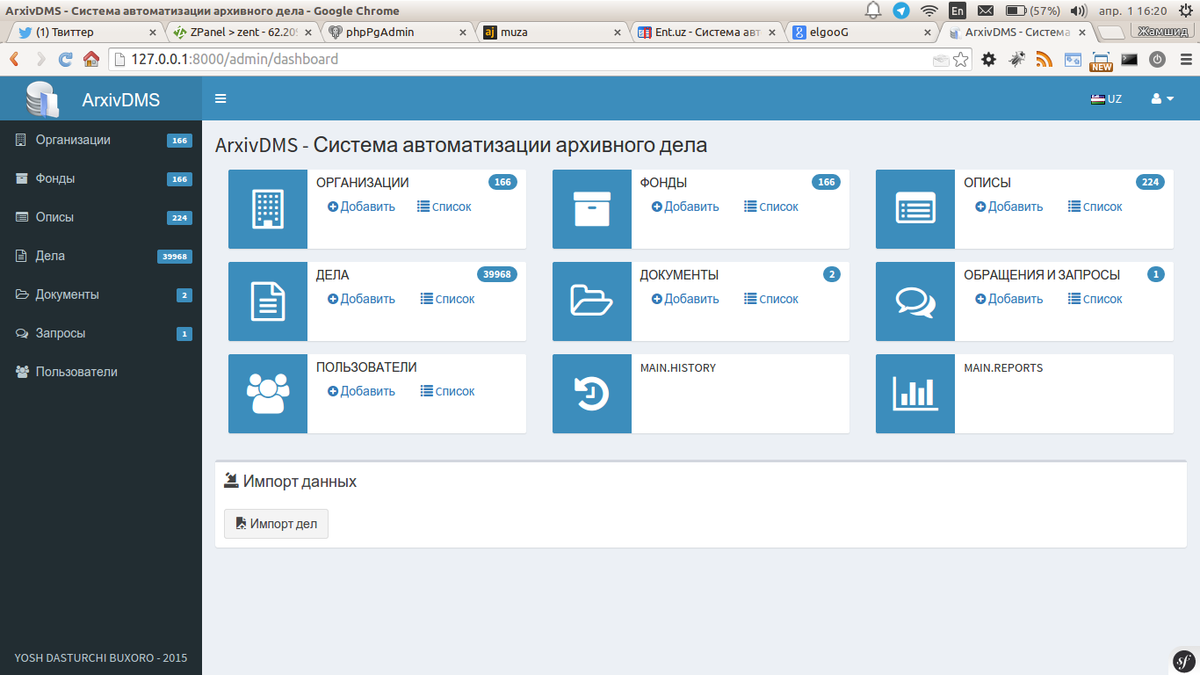Image resolution: width=1200 pixels, height=675 pixels.
Task: Click Добавить under Фонды
Action: 685,207
